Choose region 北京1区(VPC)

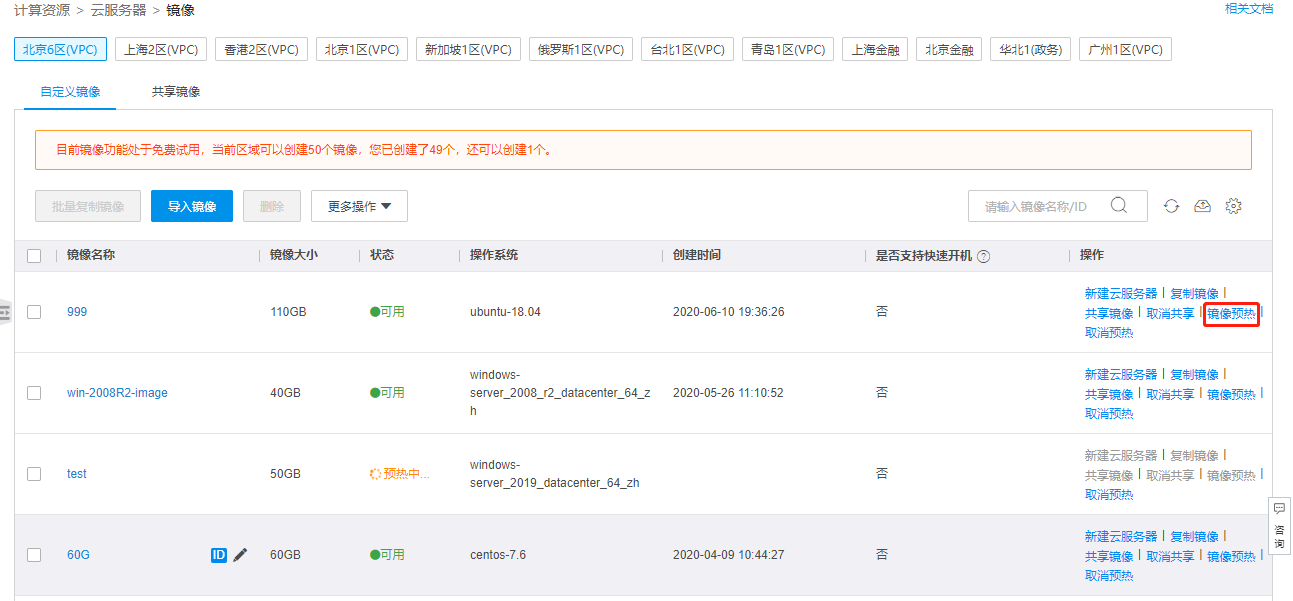coord(362,49)
